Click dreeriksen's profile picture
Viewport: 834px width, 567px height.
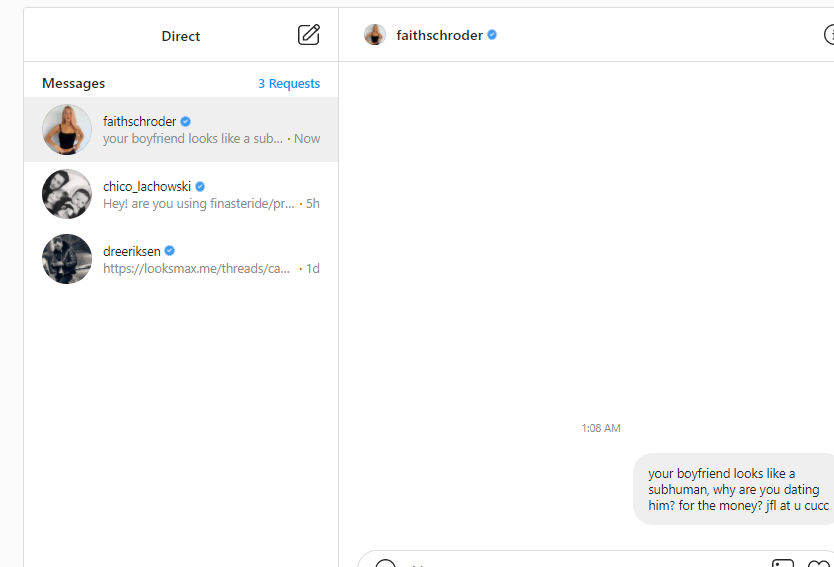(67, 259)
